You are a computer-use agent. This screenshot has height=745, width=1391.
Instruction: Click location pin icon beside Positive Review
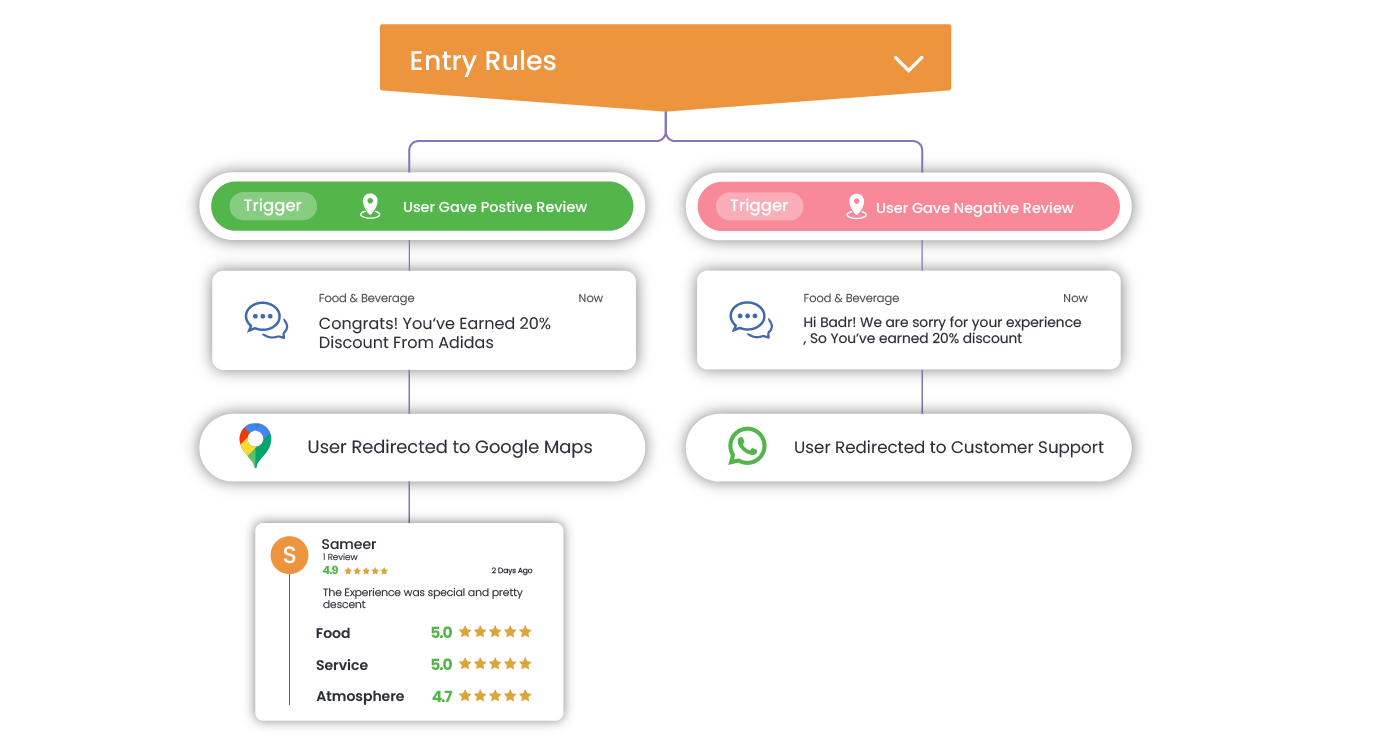pos(370,206)
